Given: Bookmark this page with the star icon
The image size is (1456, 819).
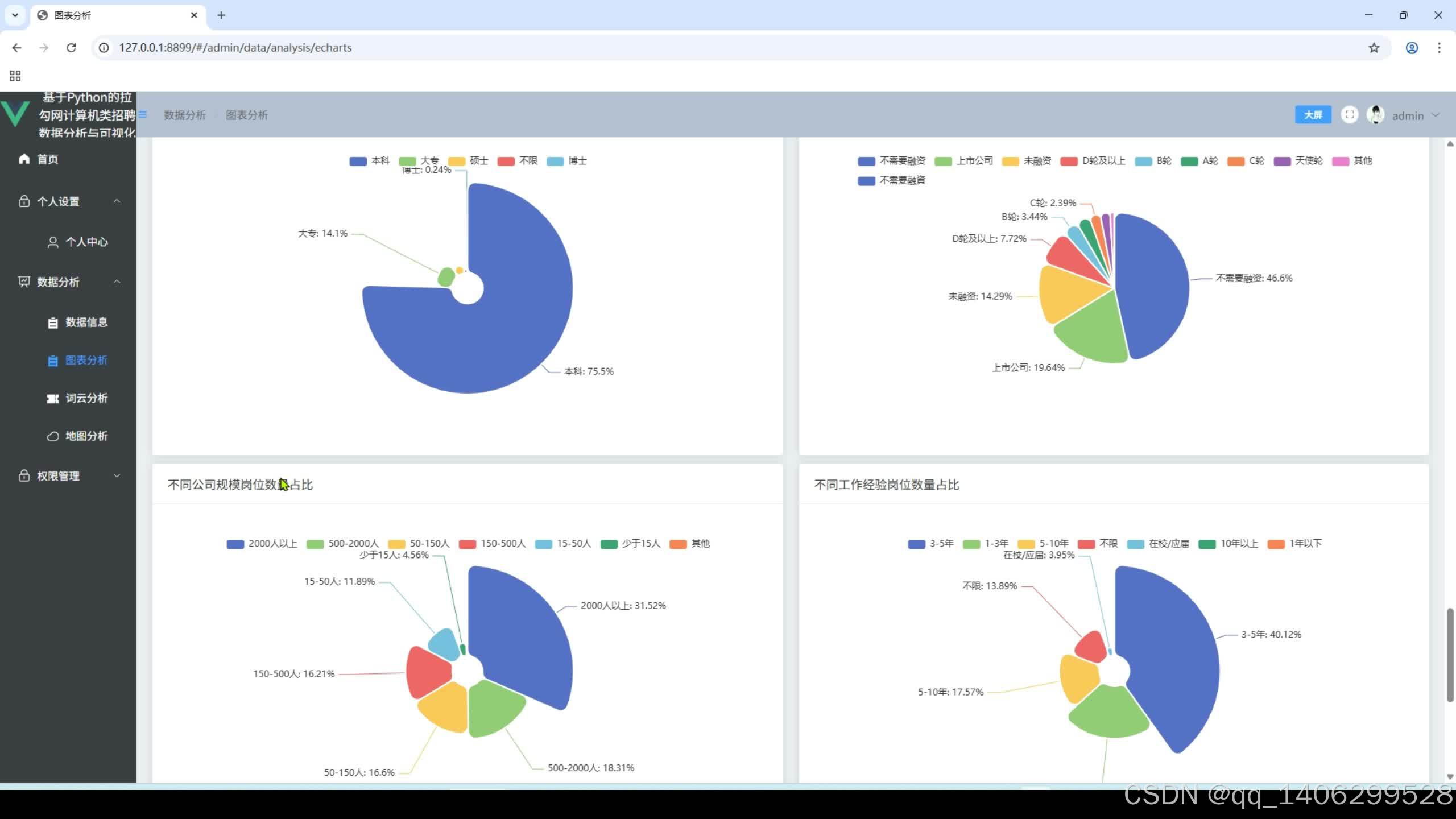Looking at the screenshot, I should click(1374, 48).
